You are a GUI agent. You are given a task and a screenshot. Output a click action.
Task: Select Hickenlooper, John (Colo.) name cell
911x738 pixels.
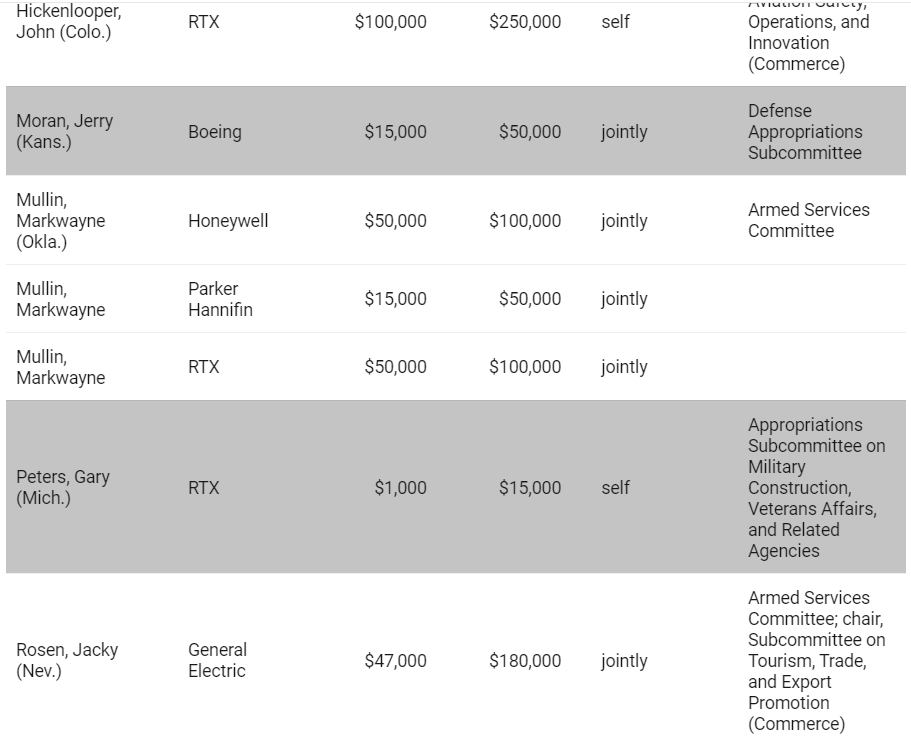[69, 22]
